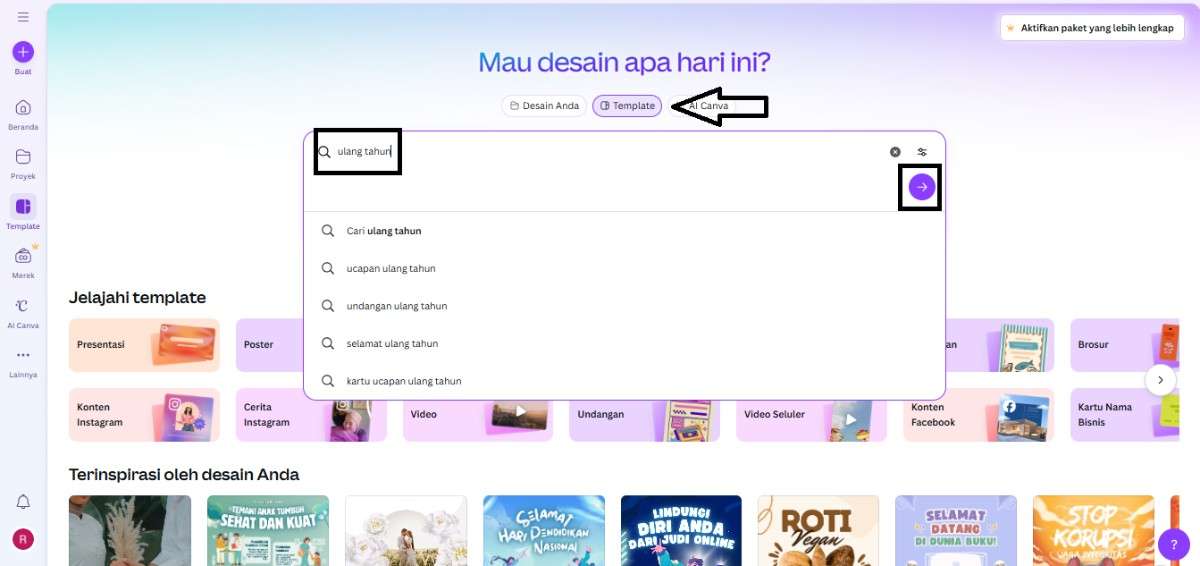Submit search with the purple arrow button
This screenshot has height=566, width=1200.
point(921,187)
